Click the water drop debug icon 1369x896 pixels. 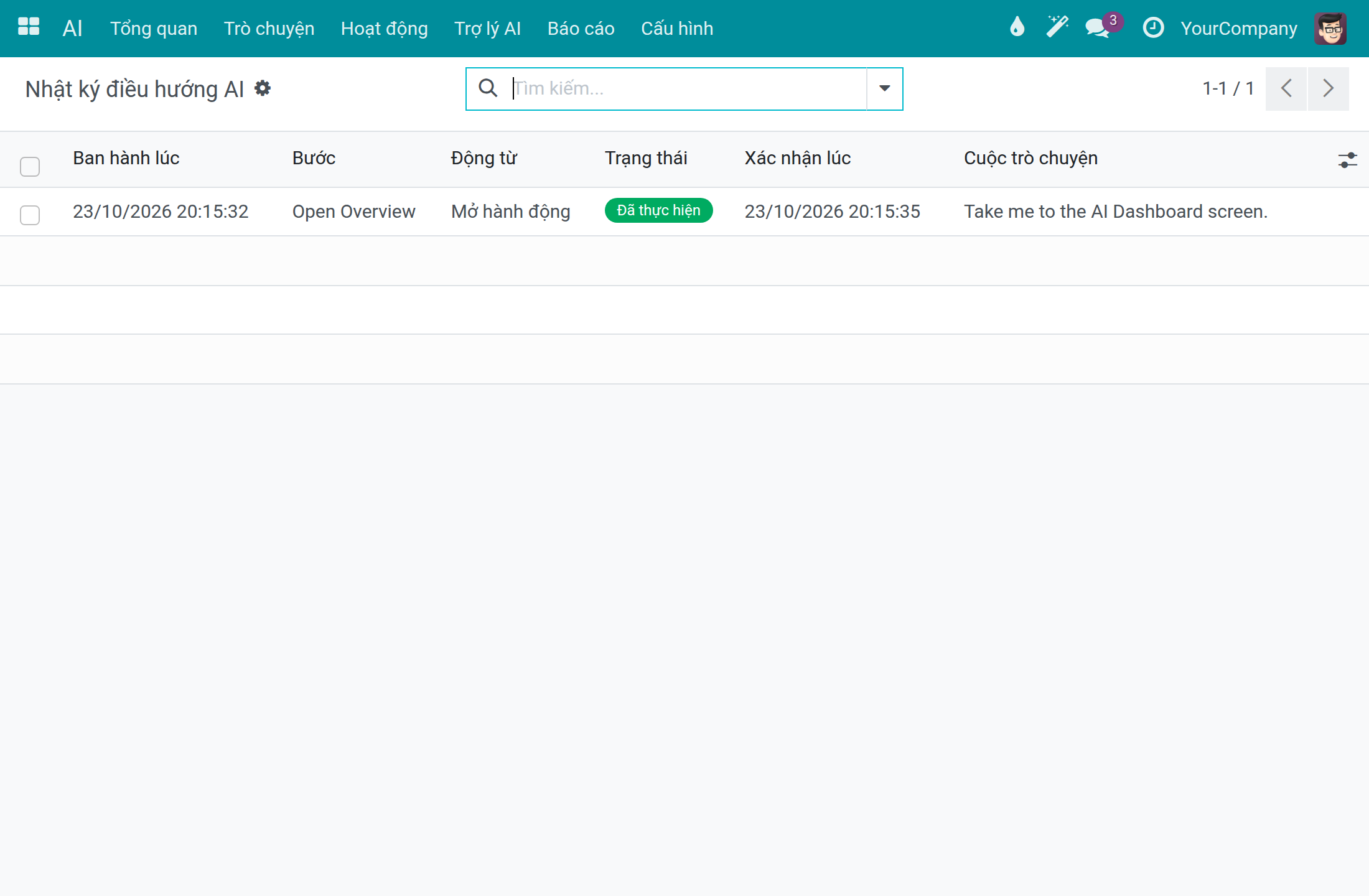coord(1017,27)
